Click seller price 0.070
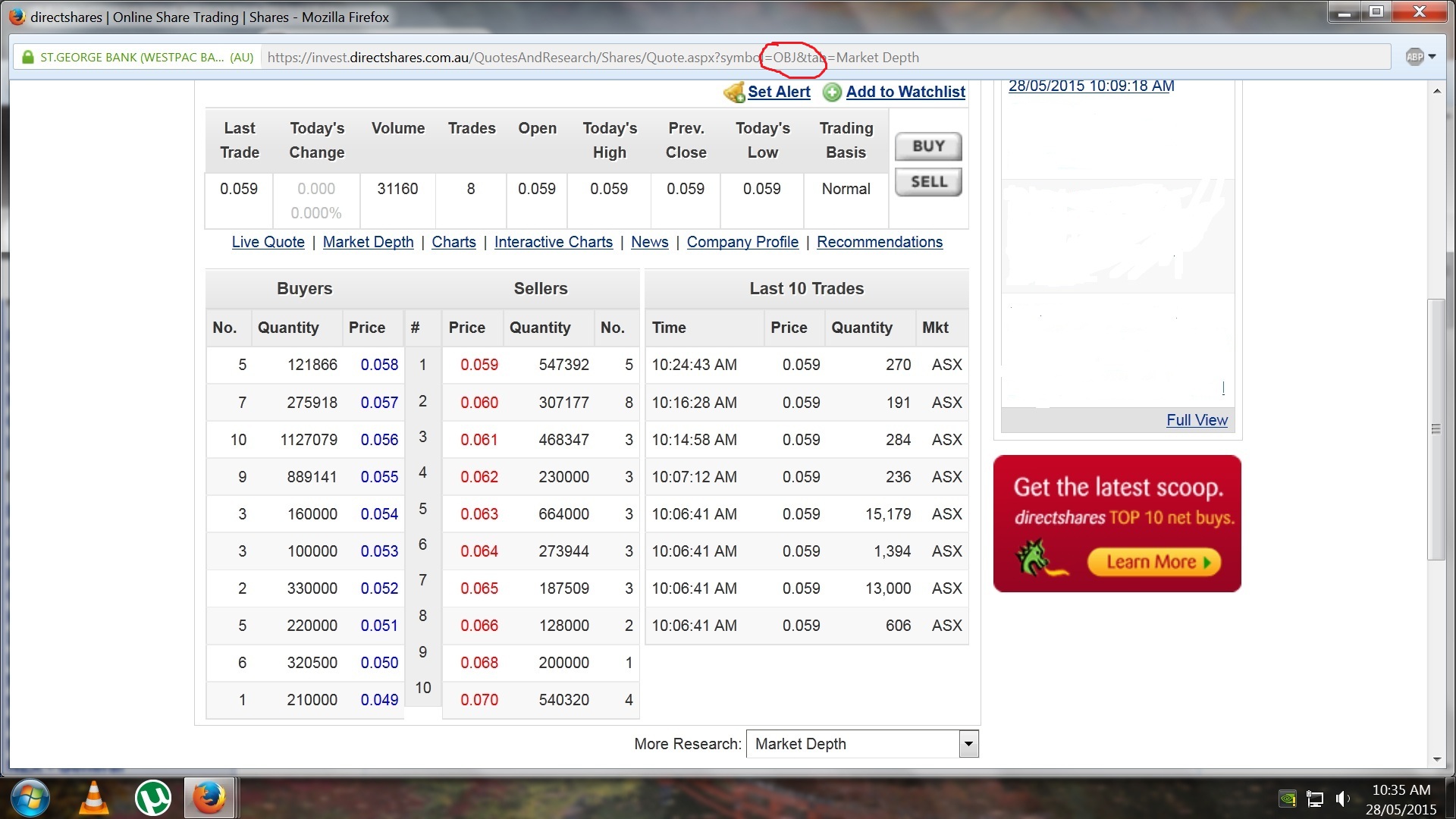 [x=479, y=700]
